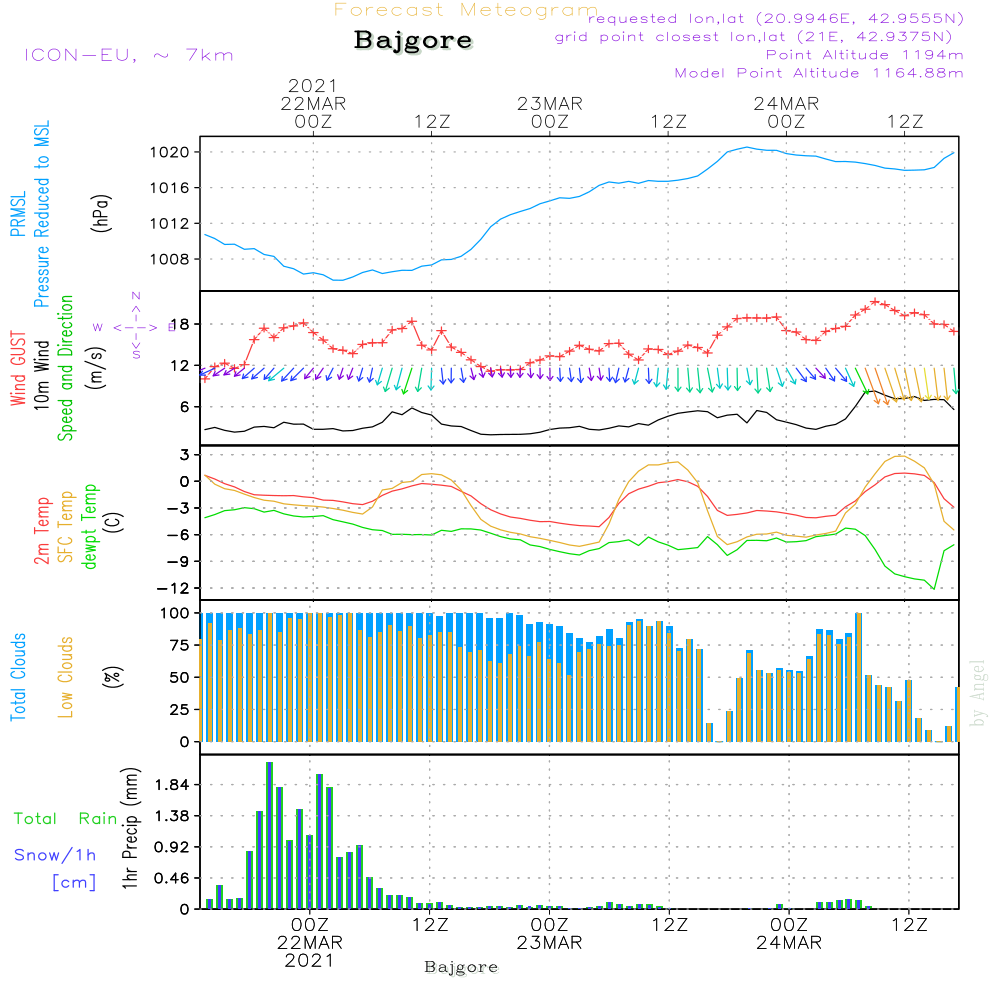Viewport: 1000px width, 1000px height.
Task: Click the black '10m Wind' legend label
Action: pos(41,375)
